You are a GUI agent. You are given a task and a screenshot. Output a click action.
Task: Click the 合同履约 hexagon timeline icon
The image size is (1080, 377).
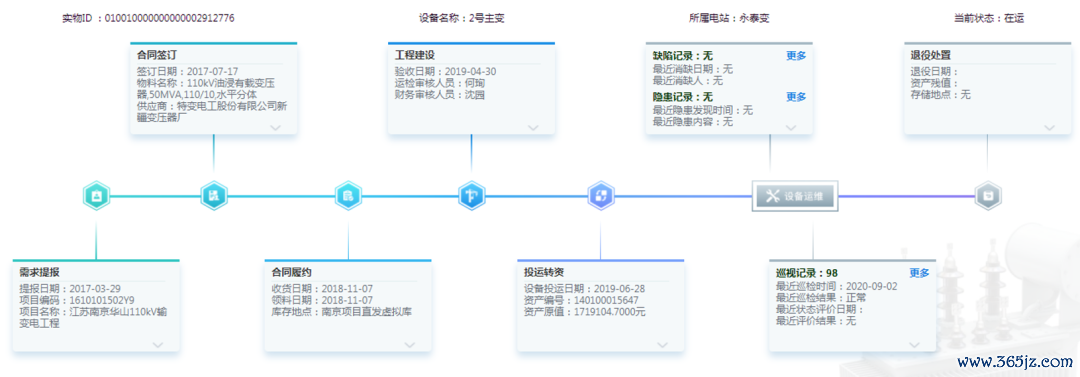348,196
